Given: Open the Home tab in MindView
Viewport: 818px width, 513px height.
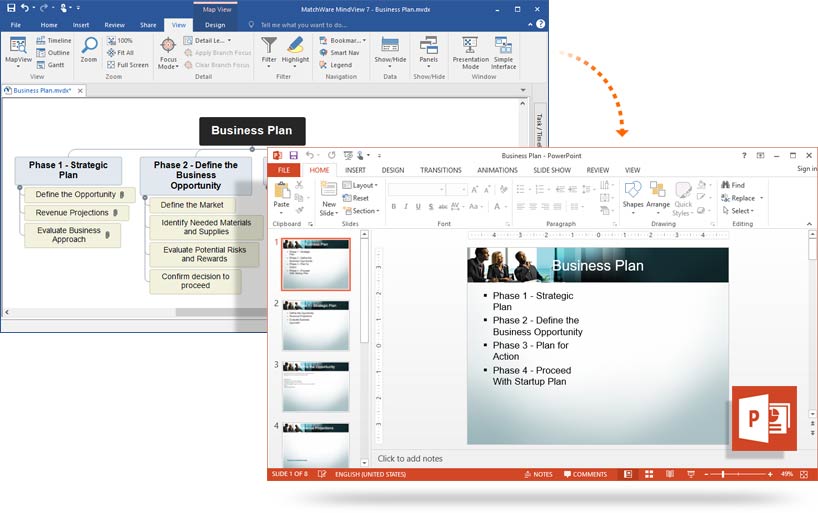Looking at the screenshot, I should [x=49, y=25].
